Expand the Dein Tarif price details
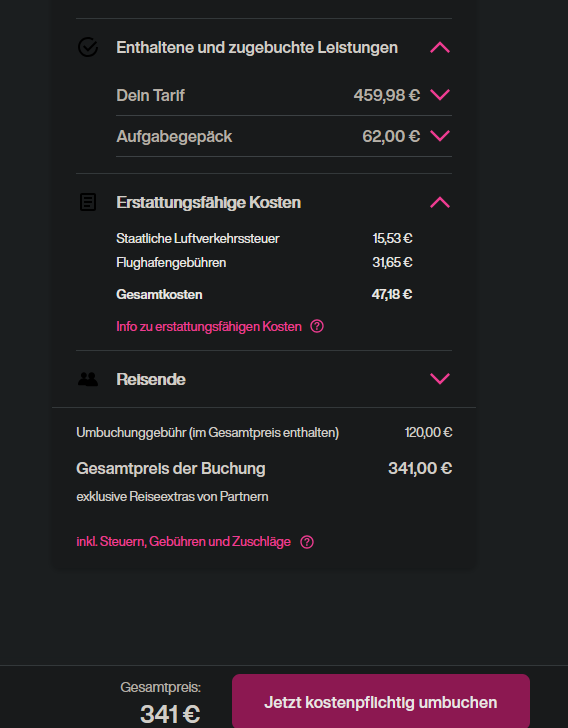Screen dimensions: 568x728 (x=440, y=95)
